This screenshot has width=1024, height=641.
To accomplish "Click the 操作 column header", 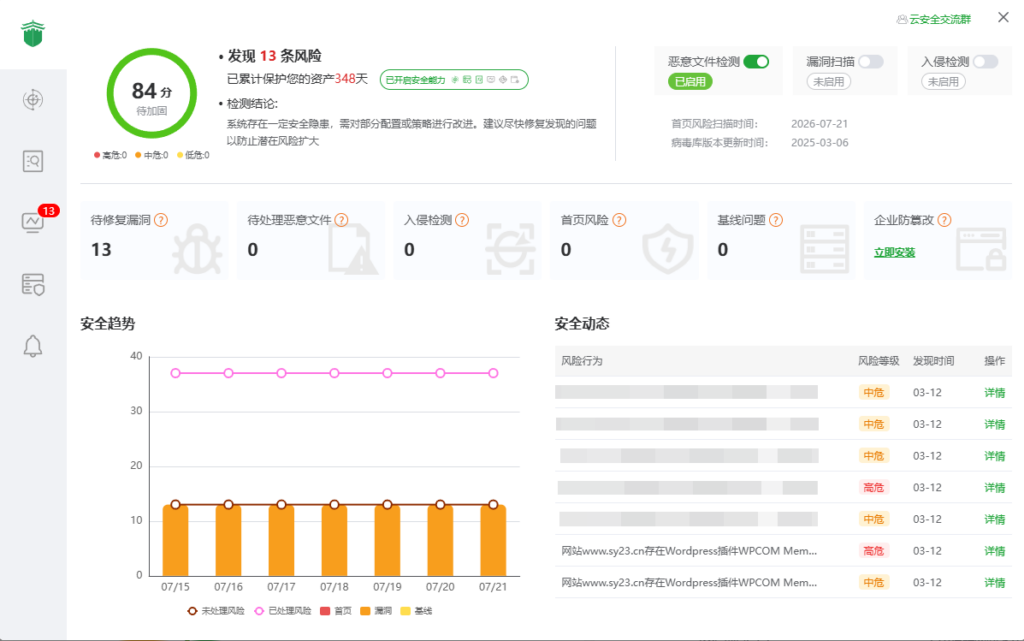I will tap(995, 361).
